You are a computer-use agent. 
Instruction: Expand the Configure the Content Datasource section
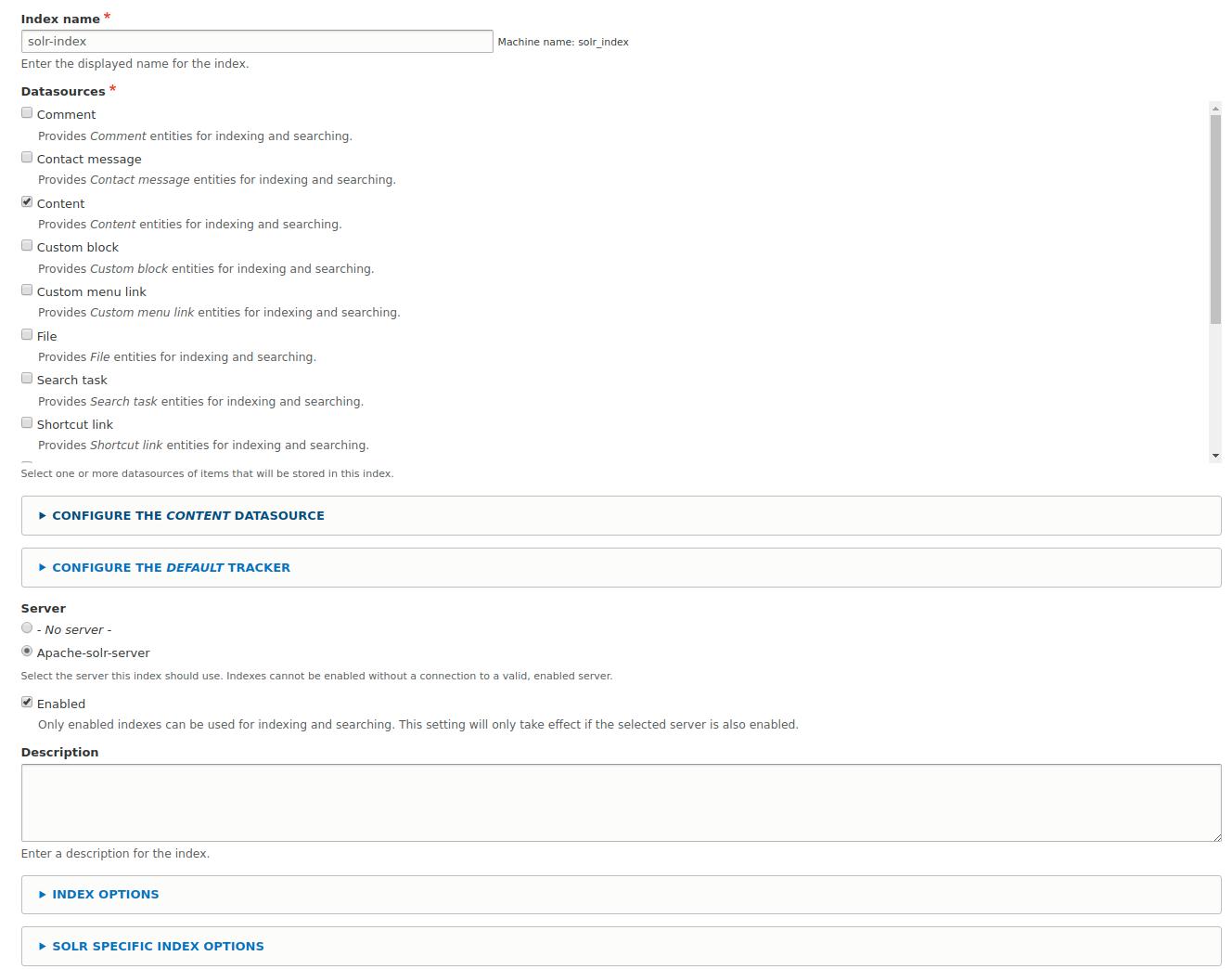187,515
